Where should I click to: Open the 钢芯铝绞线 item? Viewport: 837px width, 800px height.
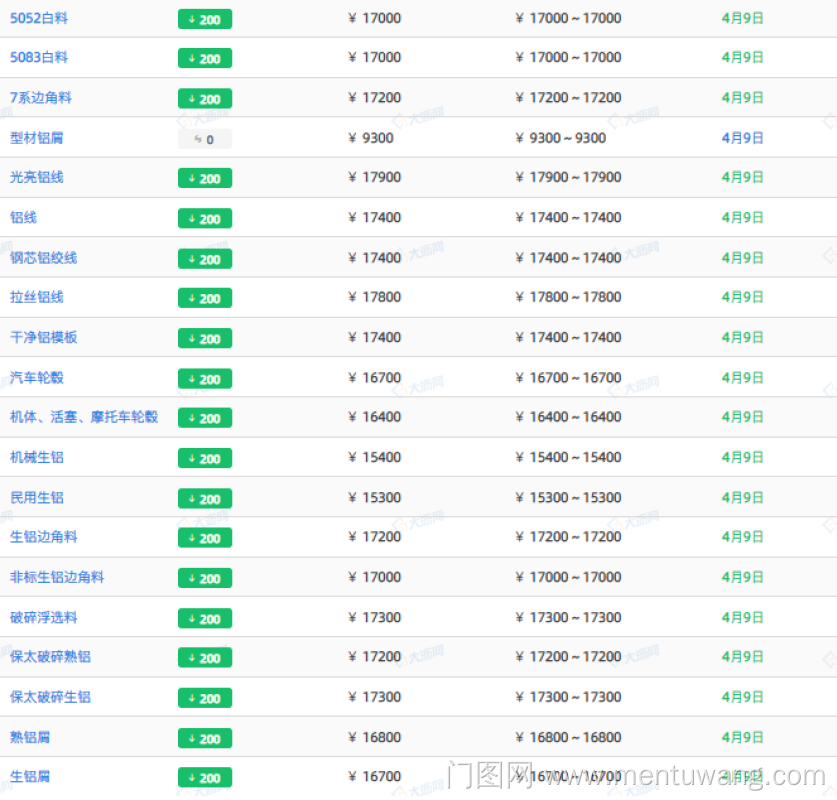pyautogui.click(x=44, y=258)
